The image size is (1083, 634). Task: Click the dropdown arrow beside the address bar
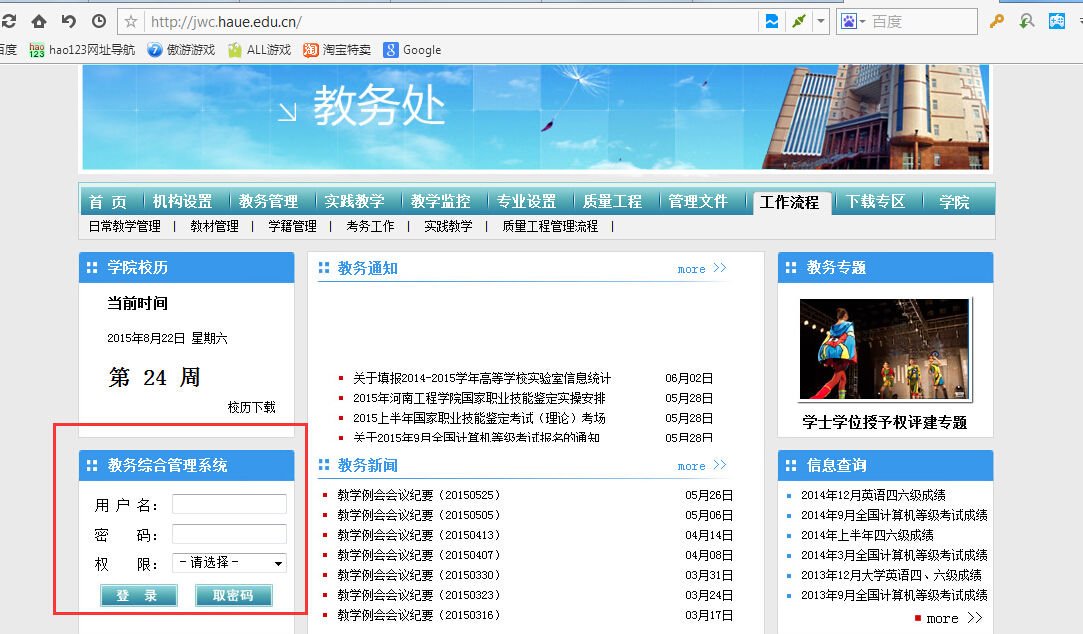(x=819, y=20)
